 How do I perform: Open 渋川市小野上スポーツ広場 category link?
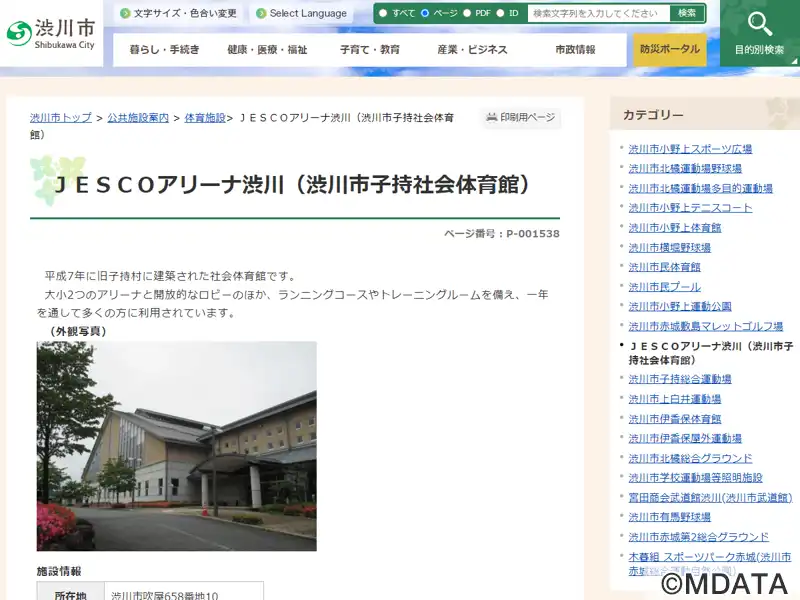pos(690,149)
